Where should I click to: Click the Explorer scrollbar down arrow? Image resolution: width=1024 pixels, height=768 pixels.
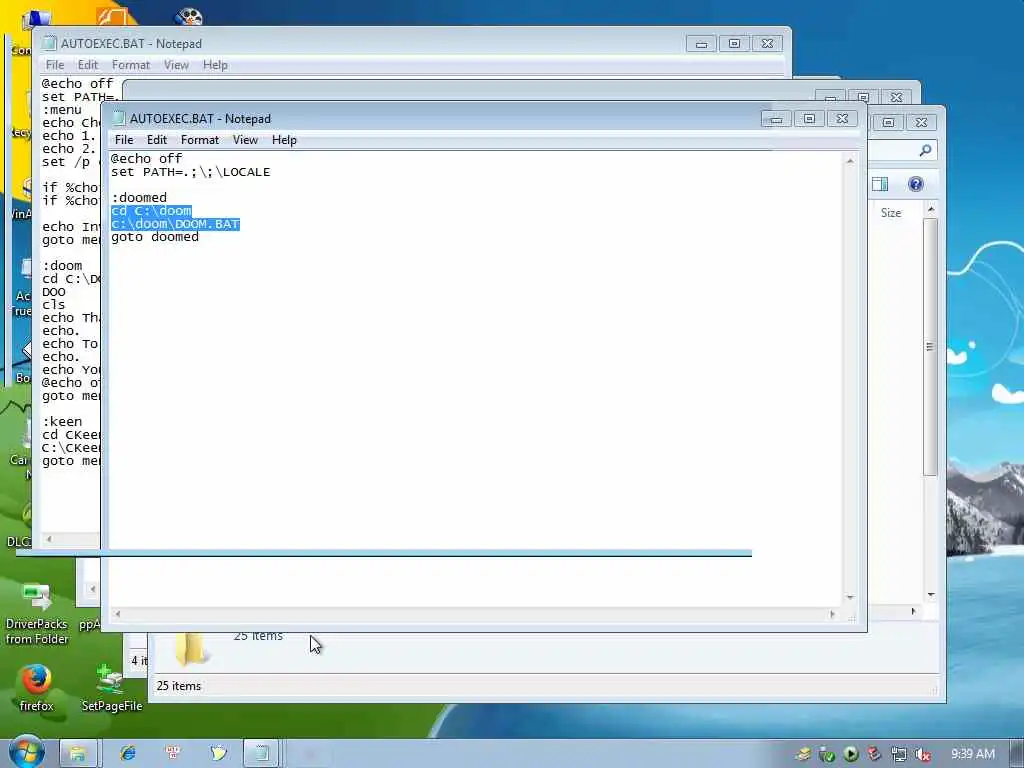[x=931, y=595]
